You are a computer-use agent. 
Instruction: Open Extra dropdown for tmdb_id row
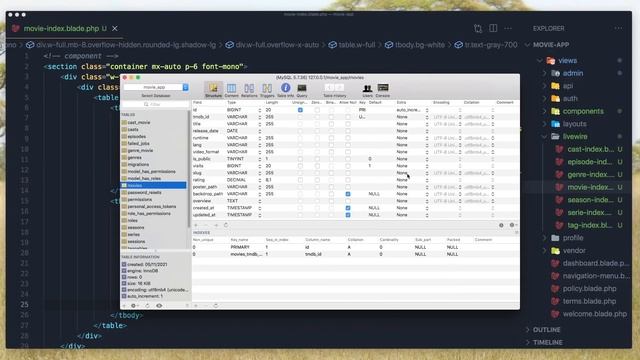pos(427,117)
